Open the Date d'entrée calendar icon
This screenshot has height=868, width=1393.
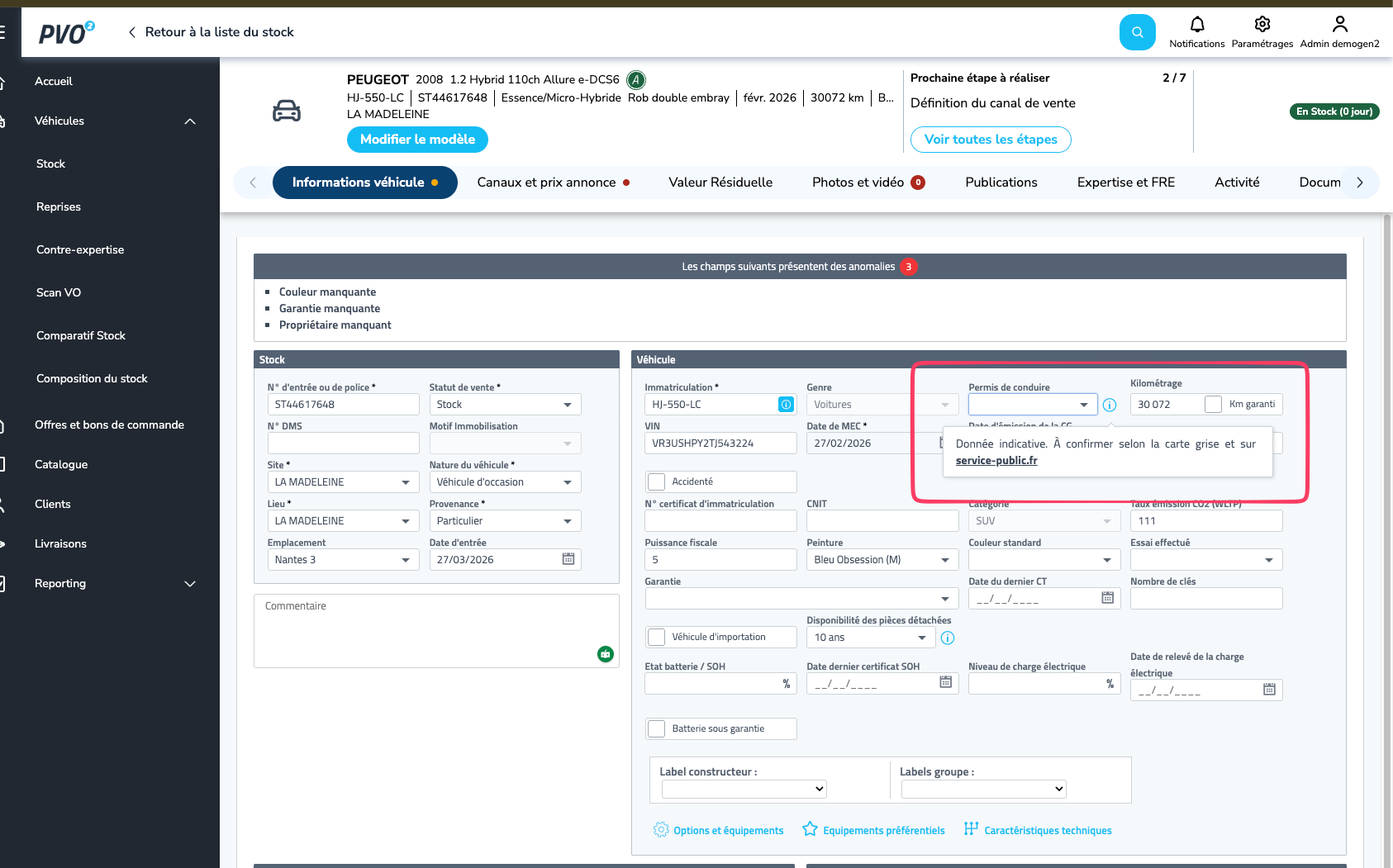(568, 559)
